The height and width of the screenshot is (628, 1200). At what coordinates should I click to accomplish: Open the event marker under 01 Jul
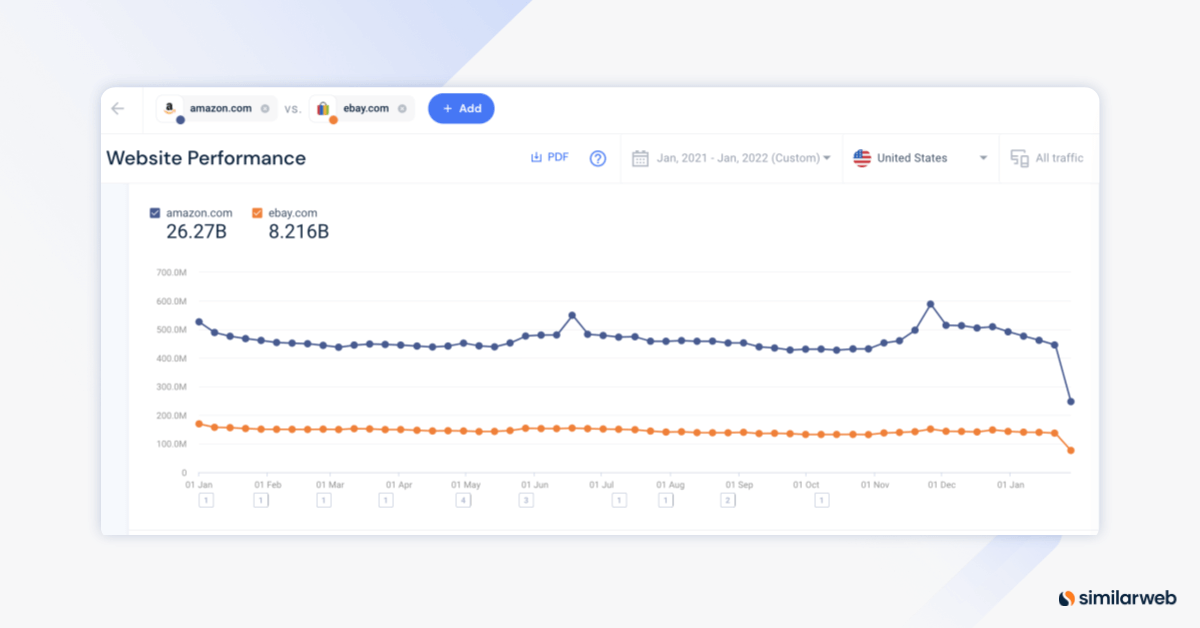[x=619, y=500]
